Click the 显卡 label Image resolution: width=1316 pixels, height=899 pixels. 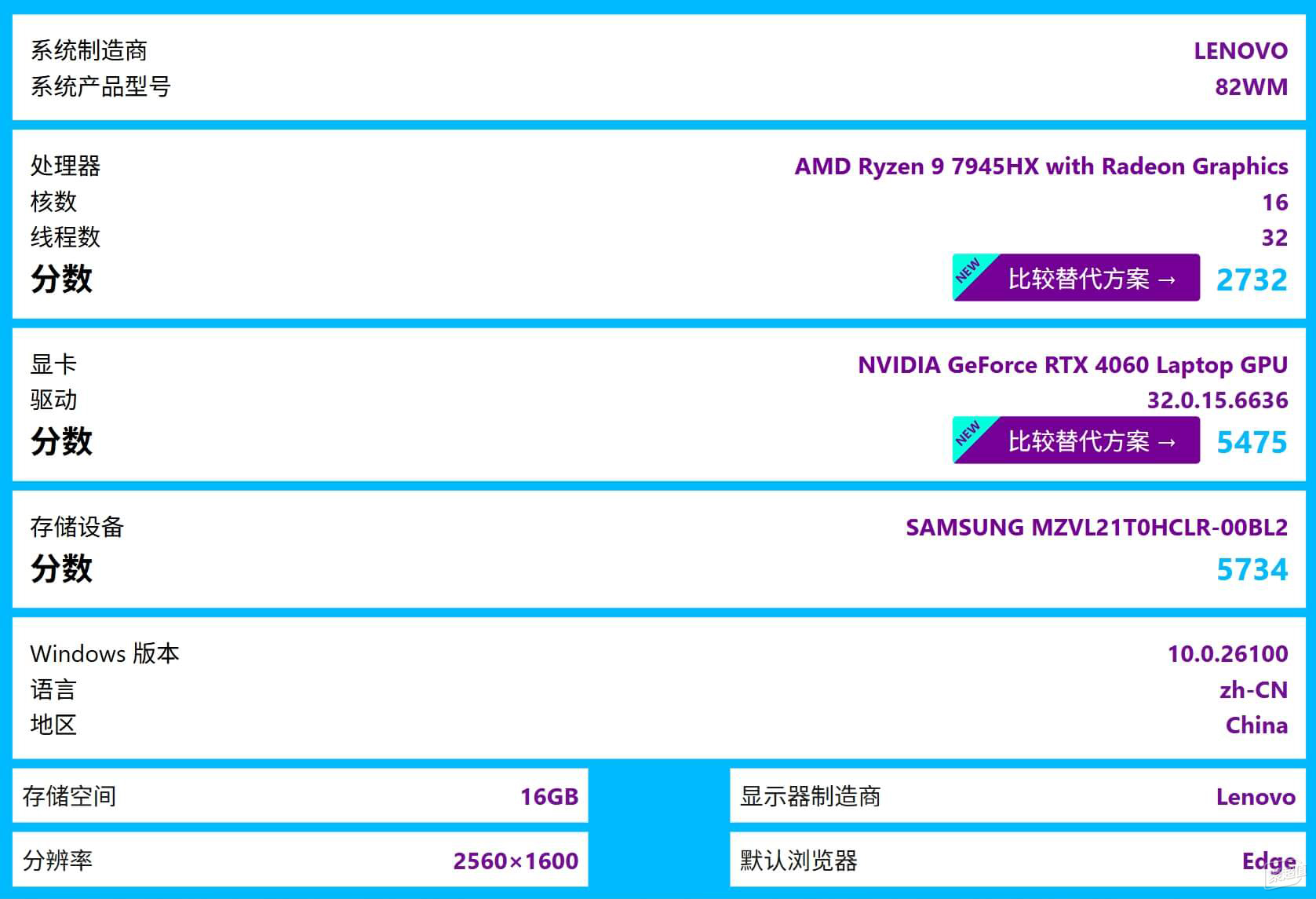[53, 364]
